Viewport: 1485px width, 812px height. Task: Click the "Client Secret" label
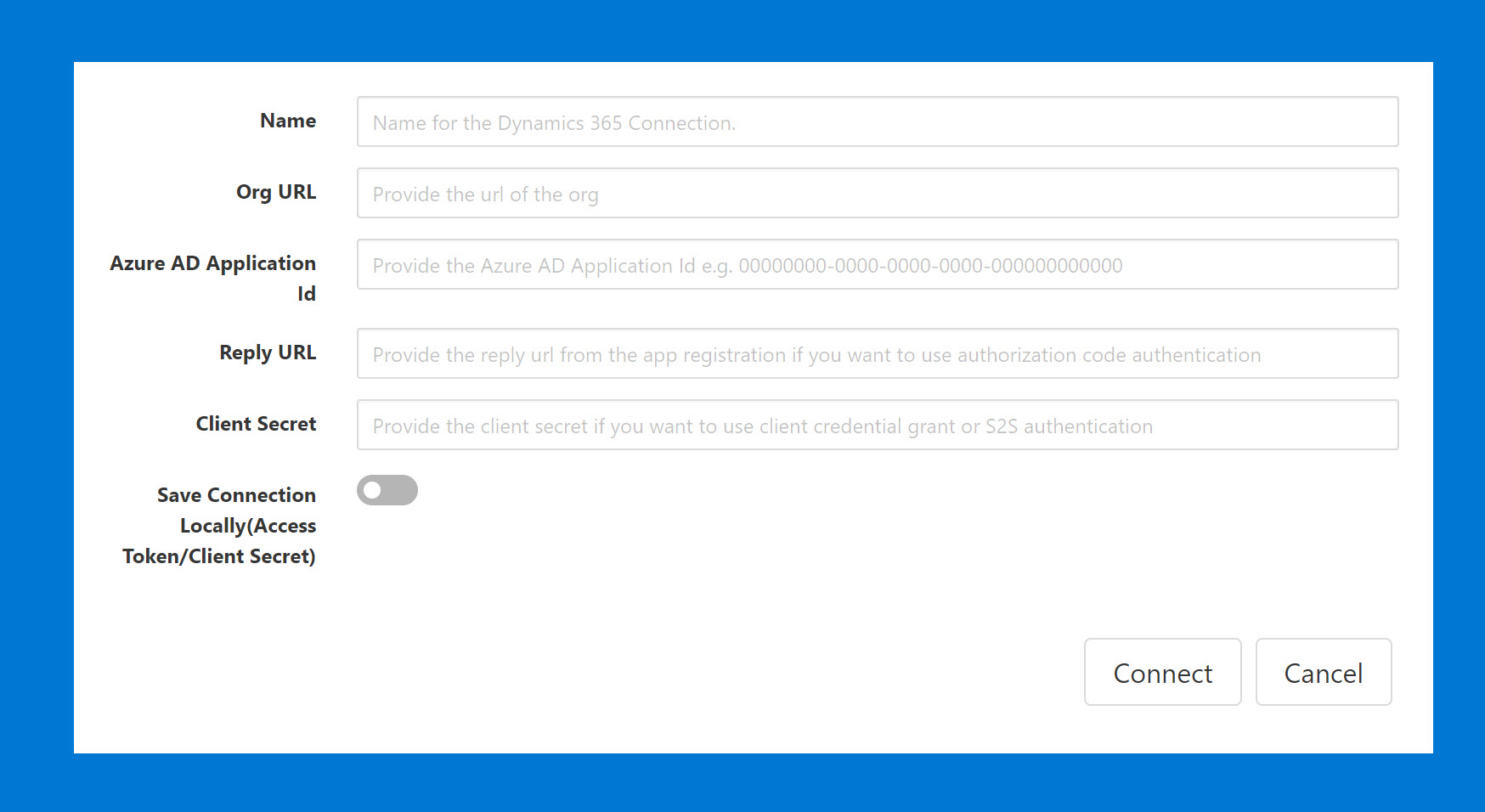256,424
